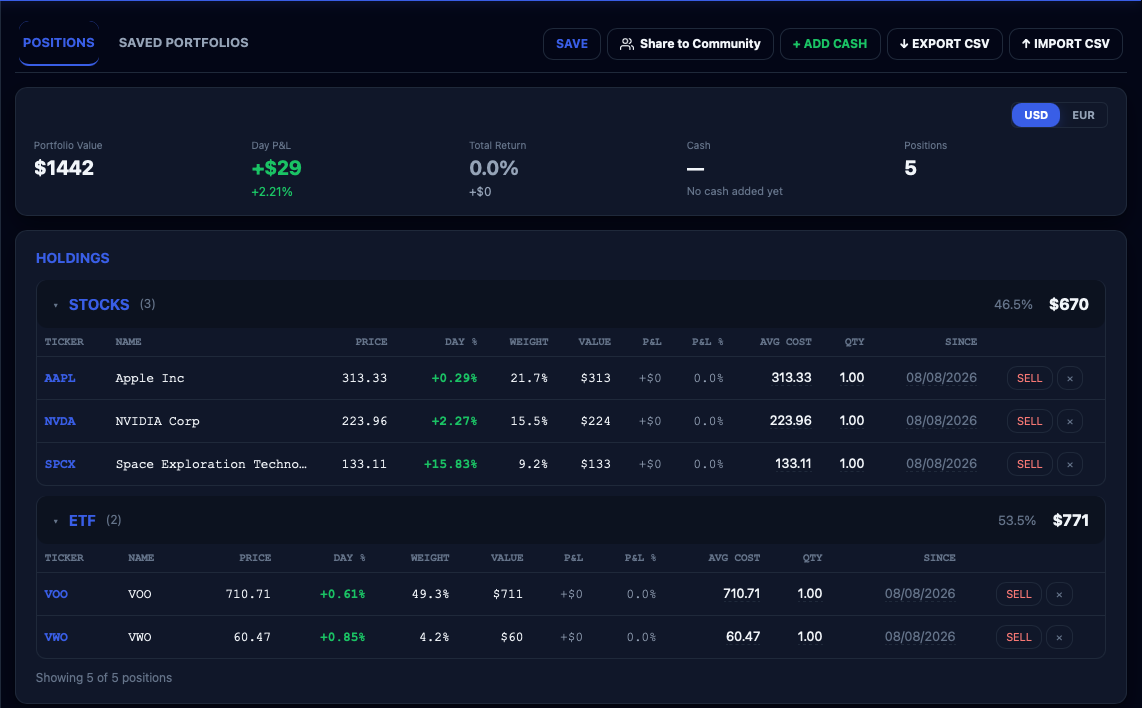Open the VOO ticker link

tap(56, 594)
